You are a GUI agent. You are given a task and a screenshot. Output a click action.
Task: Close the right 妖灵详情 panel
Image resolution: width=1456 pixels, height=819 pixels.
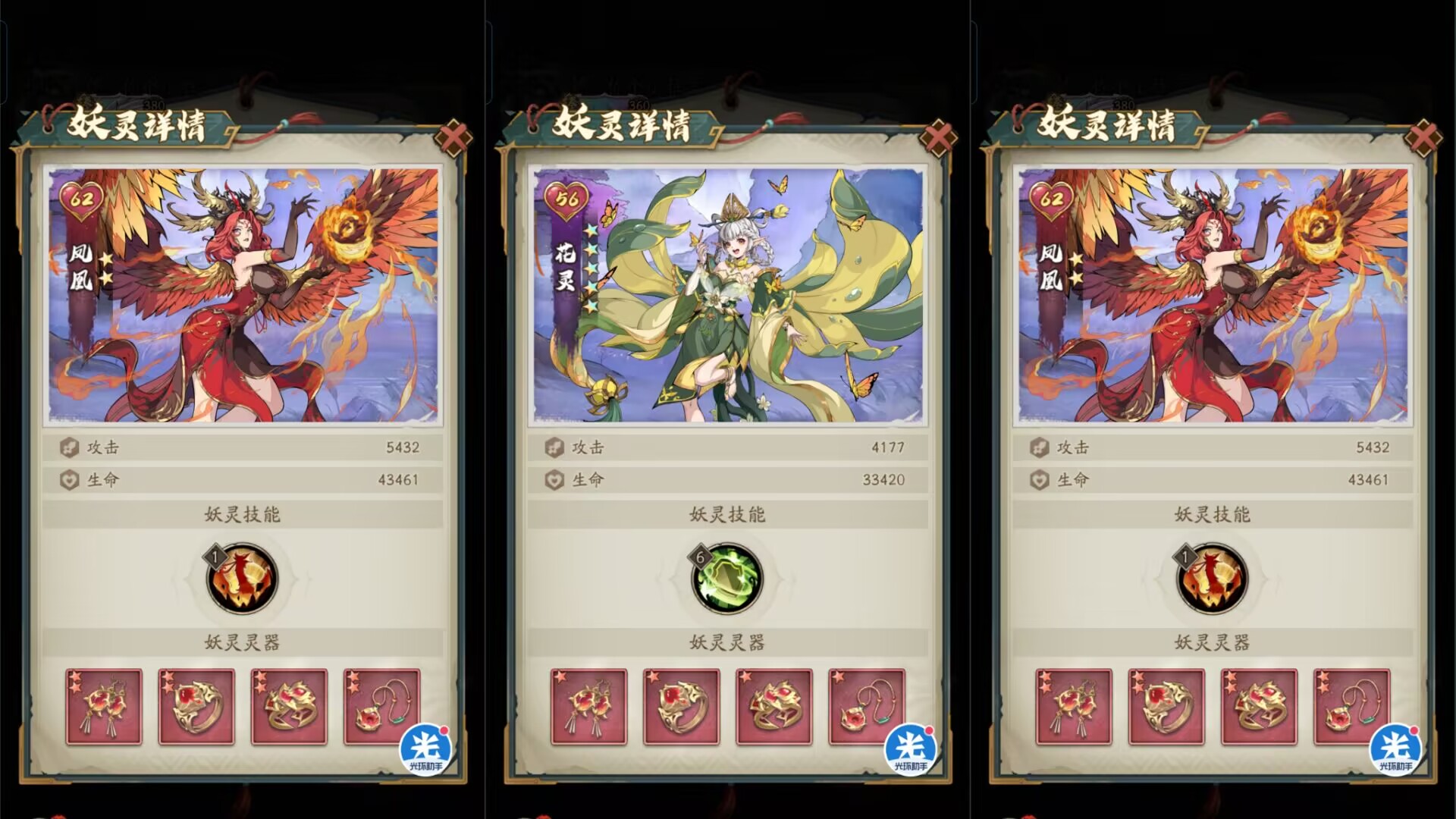pyautogui.click(x=1423, y=138)
